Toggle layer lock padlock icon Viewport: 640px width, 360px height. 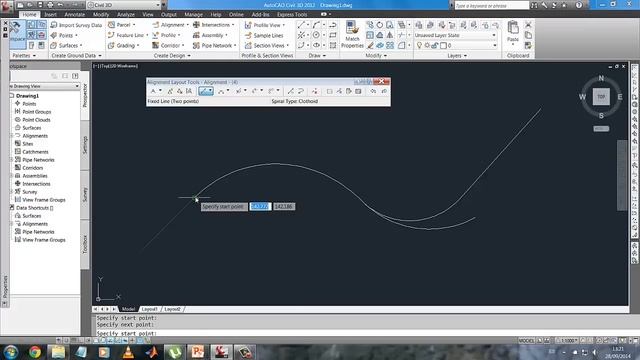tap(435, 45)
